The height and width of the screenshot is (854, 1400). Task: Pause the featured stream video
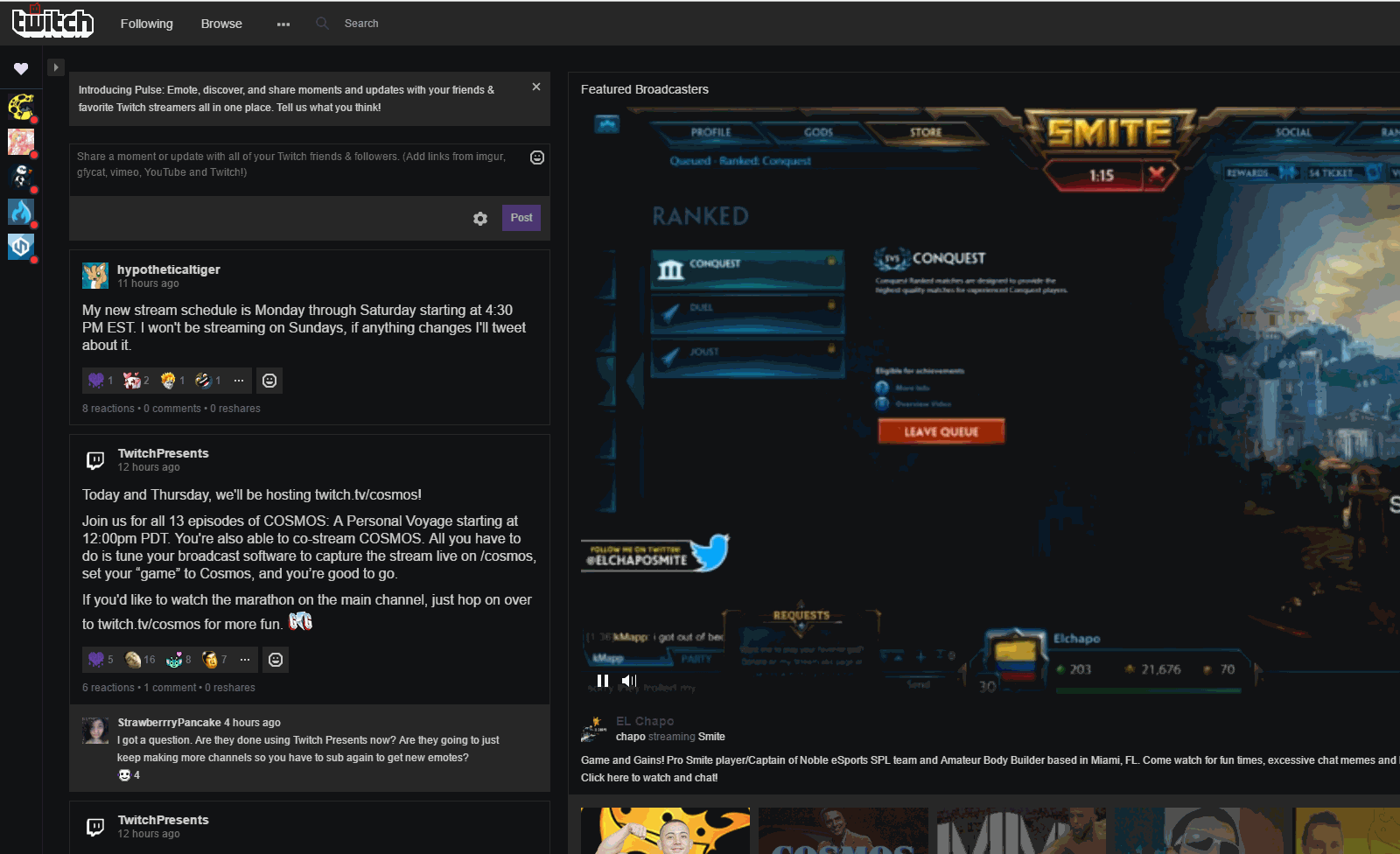603,681
